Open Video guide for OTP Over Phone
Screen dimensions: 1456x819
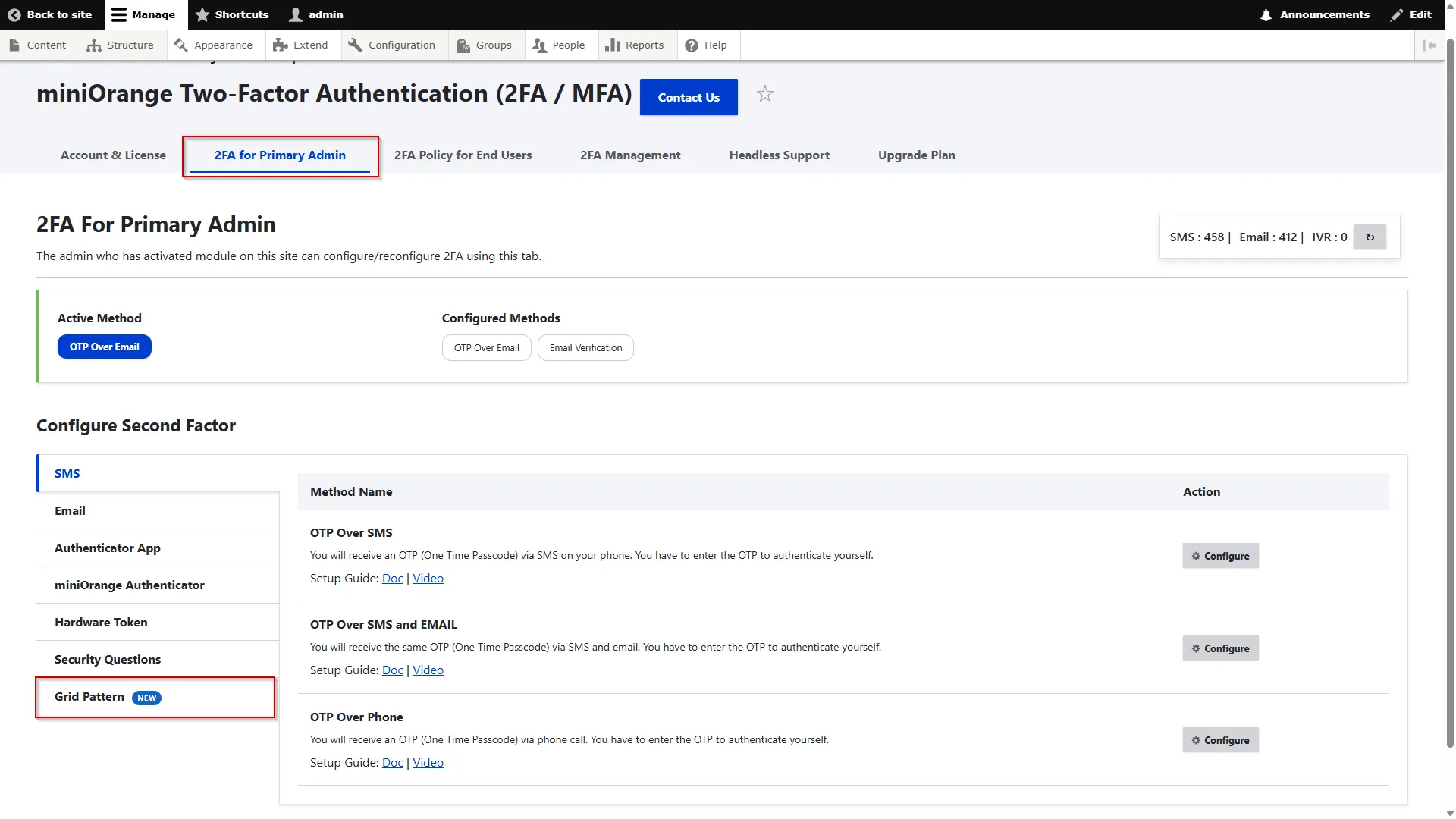[428, 762]
